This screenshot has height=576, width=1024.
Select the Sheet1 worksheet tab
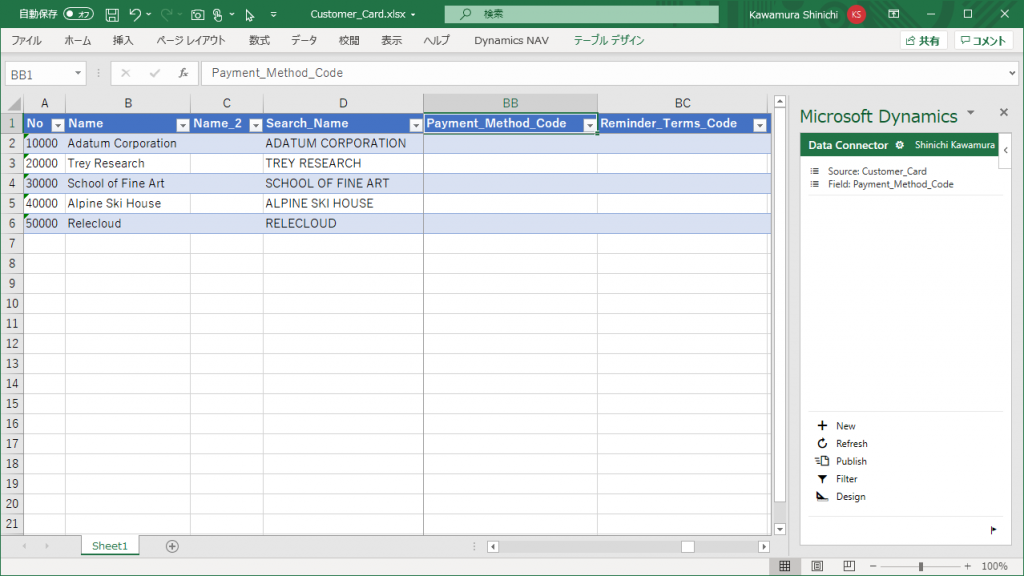[x=110, y=546]
